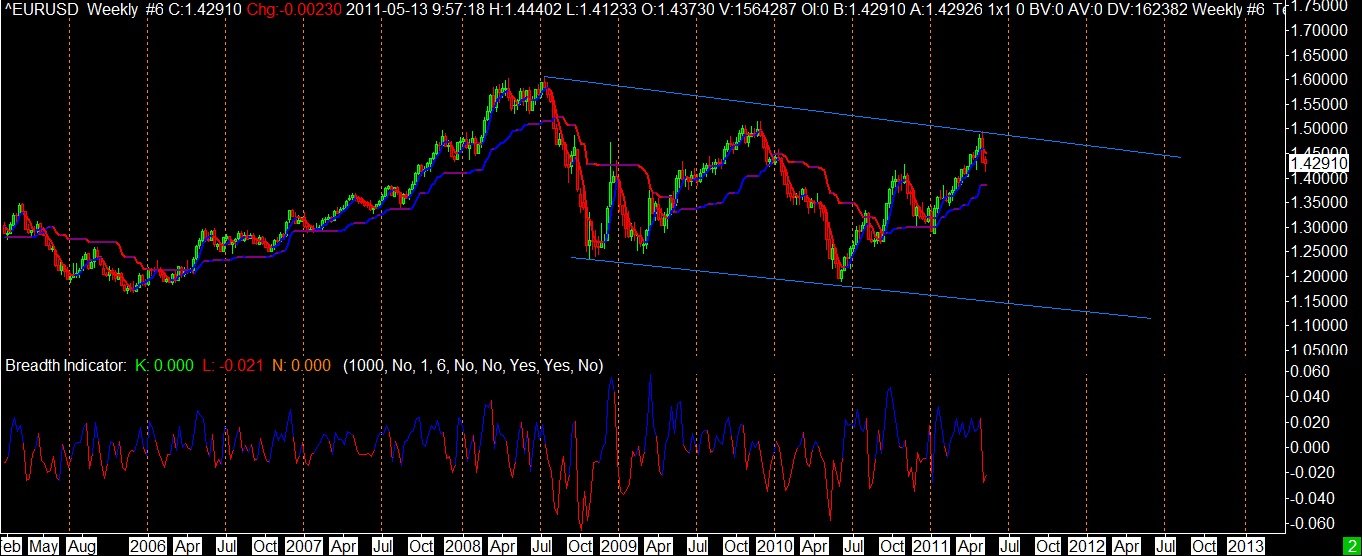1362x556 pixels.
Task: Click the current price label 1.42910
Action: [1314, 163]
